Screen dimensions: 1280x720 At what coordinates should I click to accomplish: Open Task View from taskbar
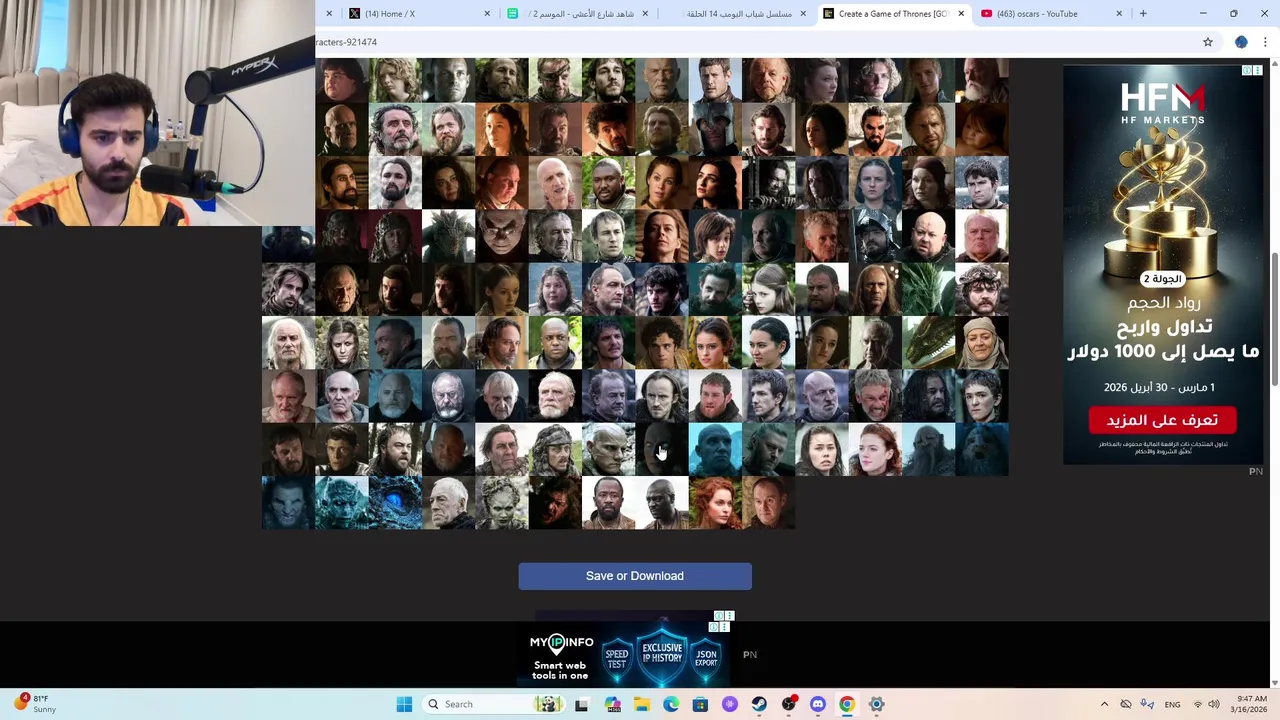581,704
